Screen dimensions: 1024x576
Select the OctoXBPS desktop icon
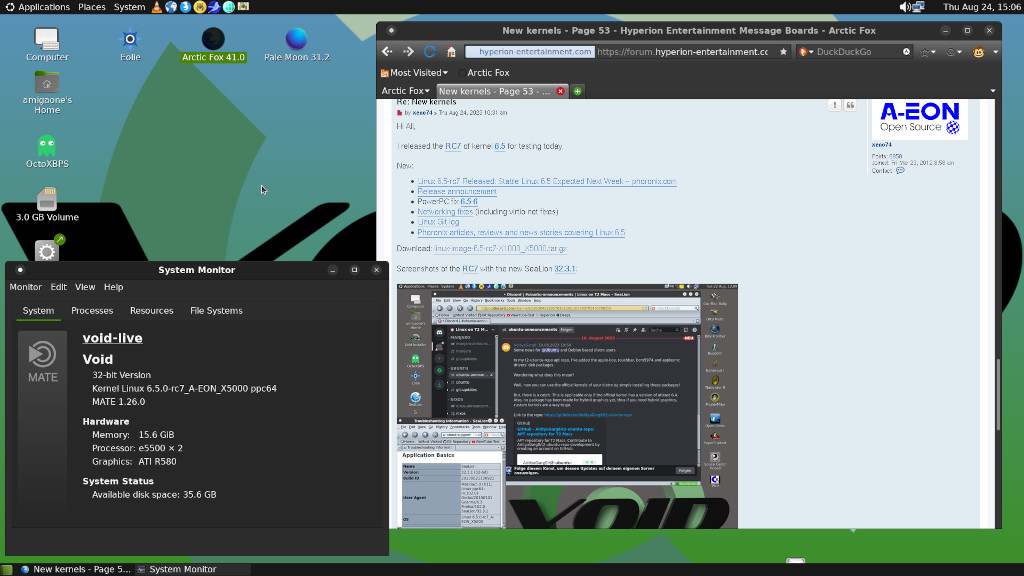click(47, 152)
